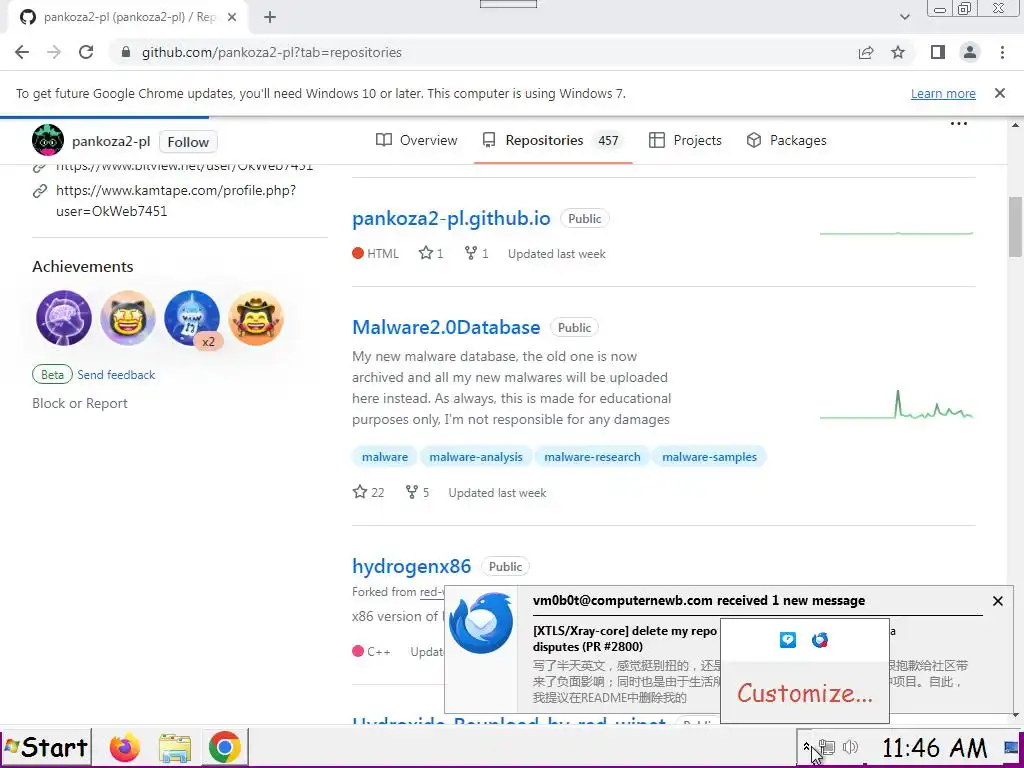Click the page vertical scrollbar thumb
This screenshot has width=1024, height=768.
pos(1016,227)
